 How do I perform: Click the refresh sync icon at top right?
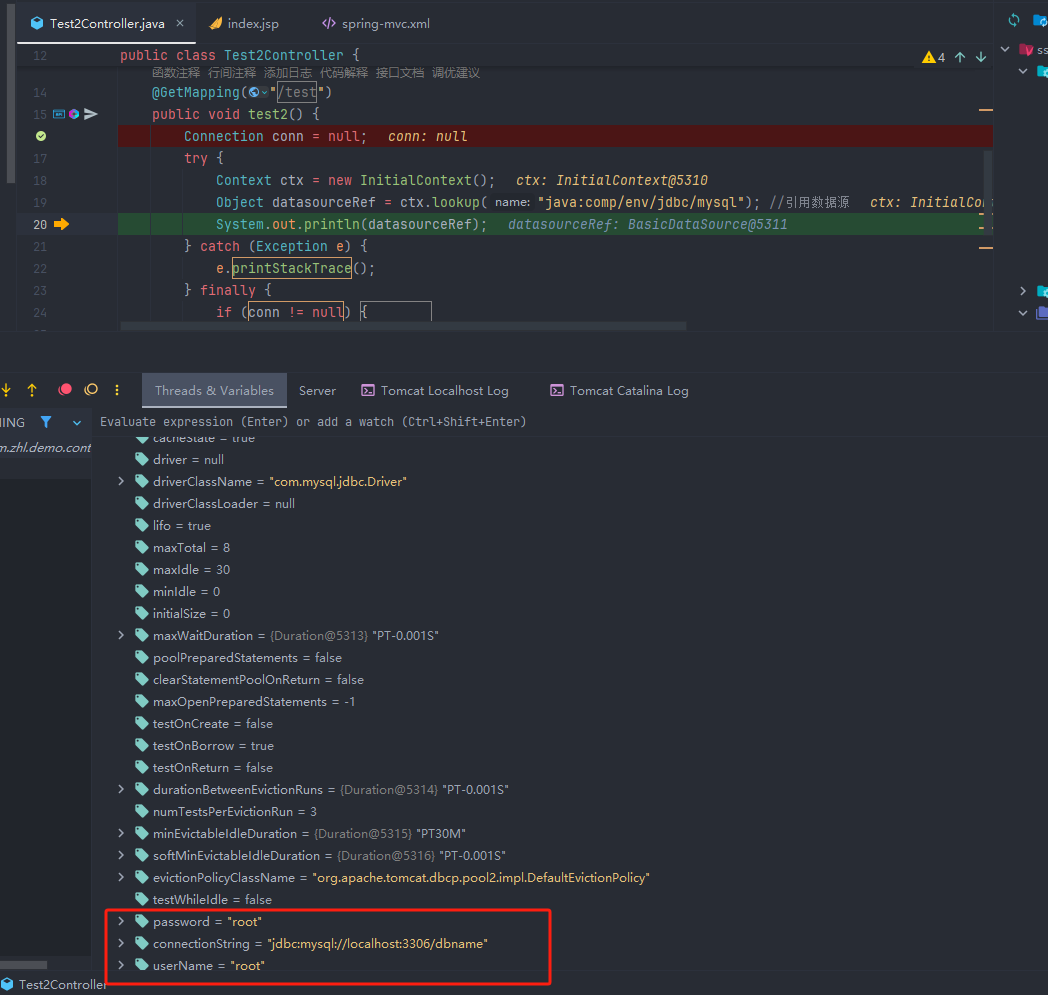tap(1014, 20)
